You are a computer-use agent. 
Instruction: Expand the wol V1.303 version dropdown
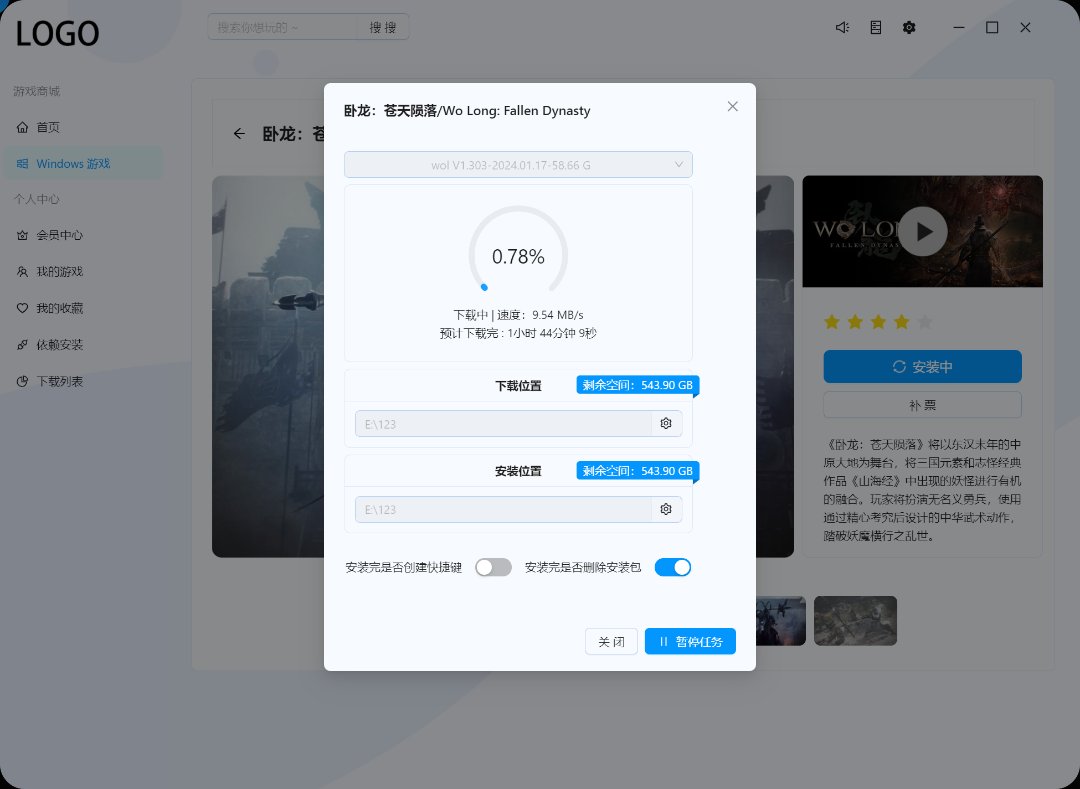point(518,165)
